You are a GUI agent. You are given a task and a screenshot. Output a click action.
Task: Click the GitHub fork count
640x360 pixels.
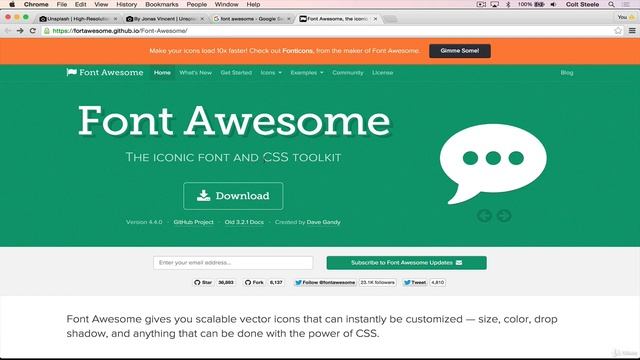(x=276, y=282)
